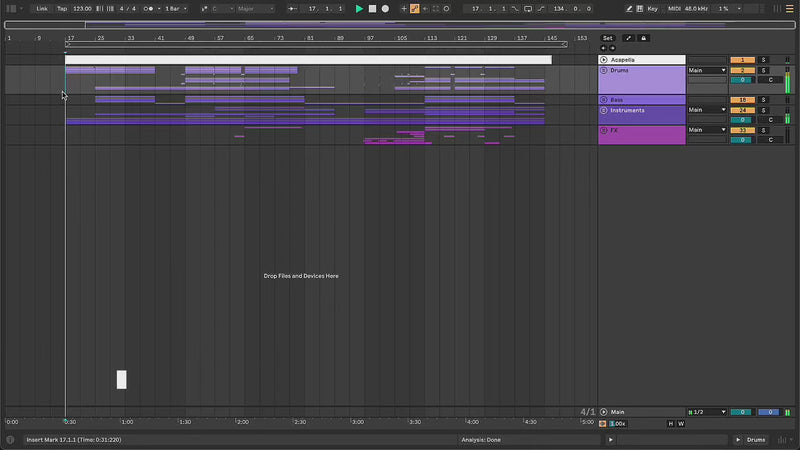This screenshot has width=800, height=450.
Task: Open the Major scale dropdown
Action: [x=255, y=8]
